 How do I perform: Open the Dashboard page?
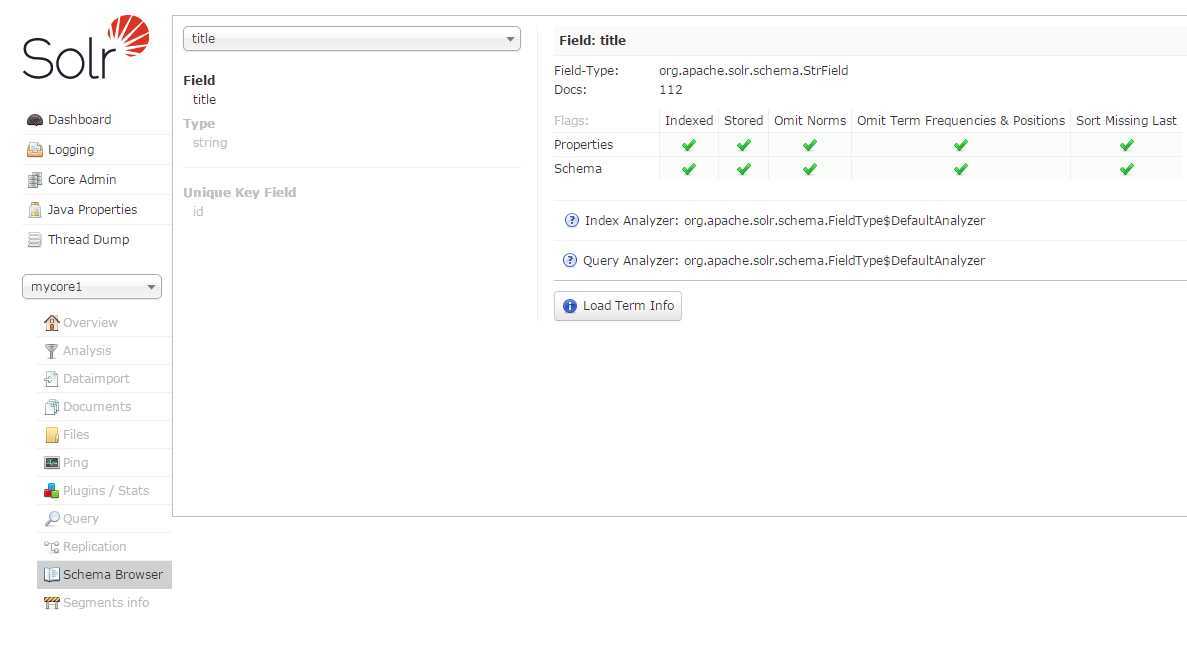79,120
